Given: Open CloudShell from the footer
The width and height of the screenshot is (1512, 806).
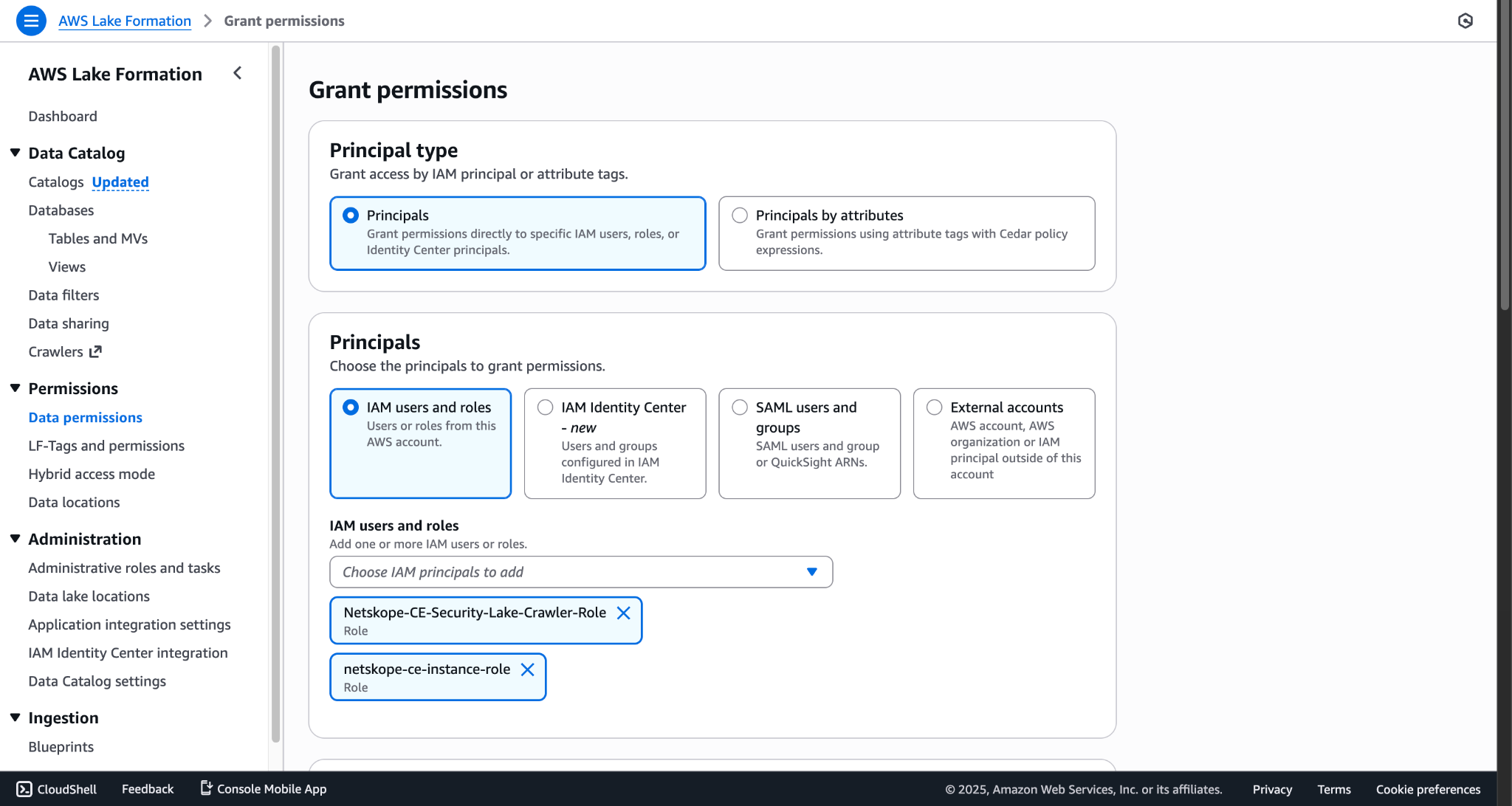Looking at the screenshot, I should point(57,789).
